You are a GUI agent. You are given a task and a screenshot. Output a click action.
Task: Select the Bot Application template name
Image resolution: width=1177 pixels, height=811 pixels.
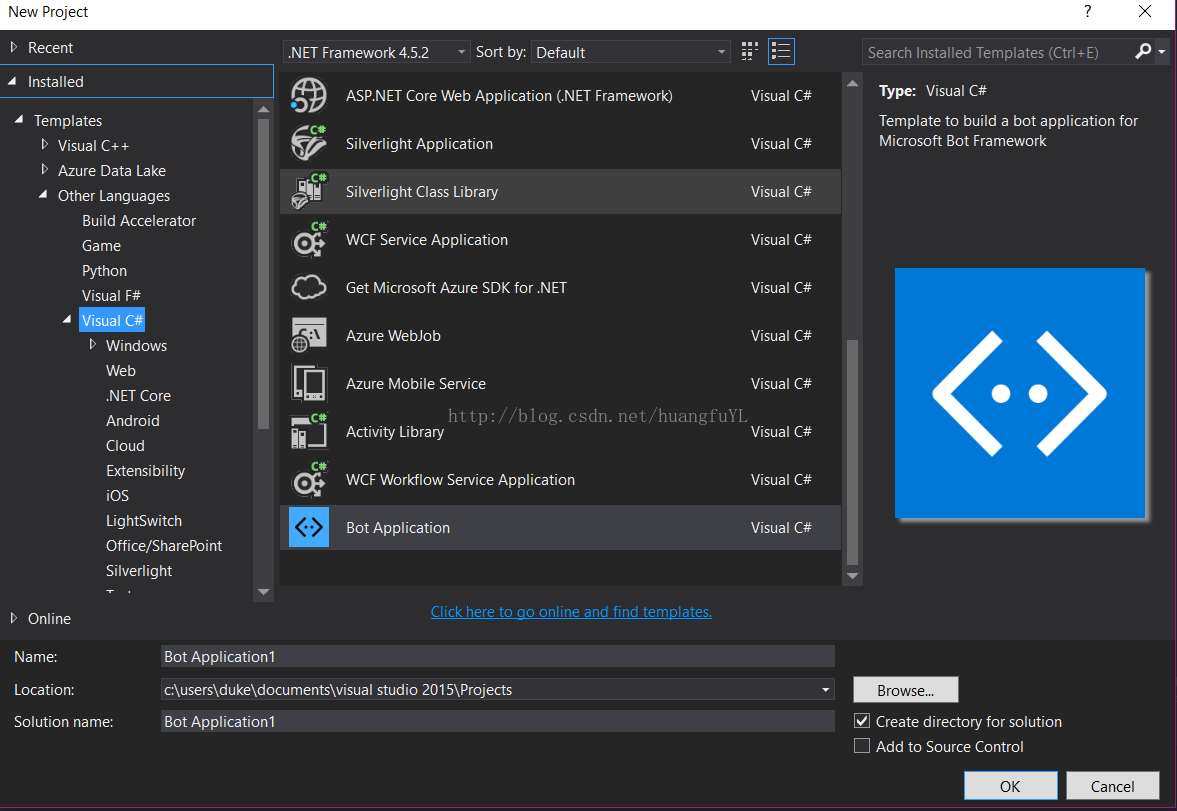(x=398, y=528)
